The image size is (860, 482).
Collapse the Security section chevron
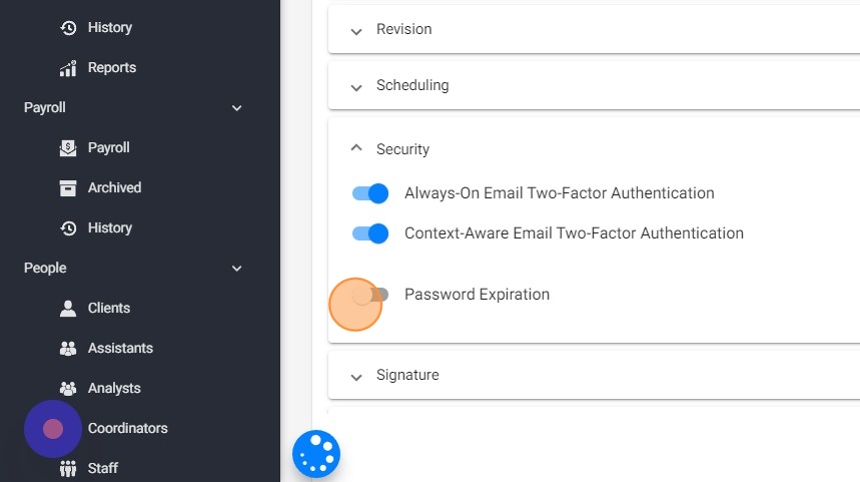(356, 148)
